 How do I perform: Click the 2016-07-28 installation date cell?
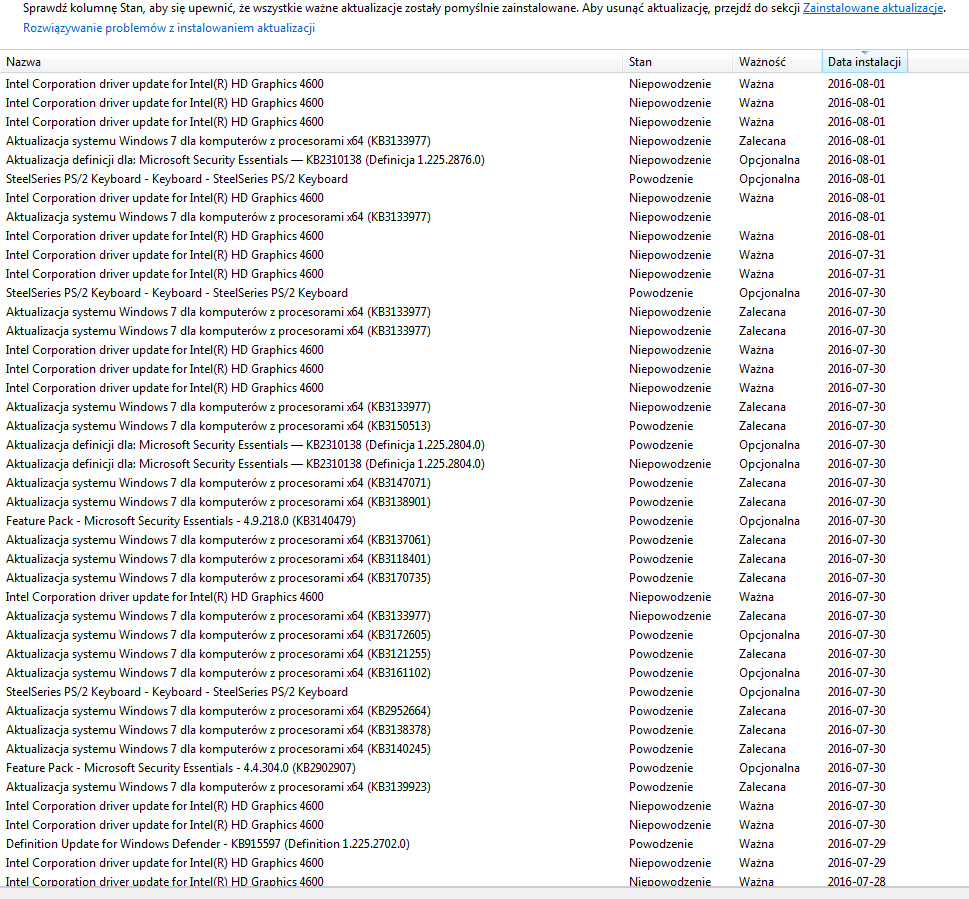click(x=856, y=882)
